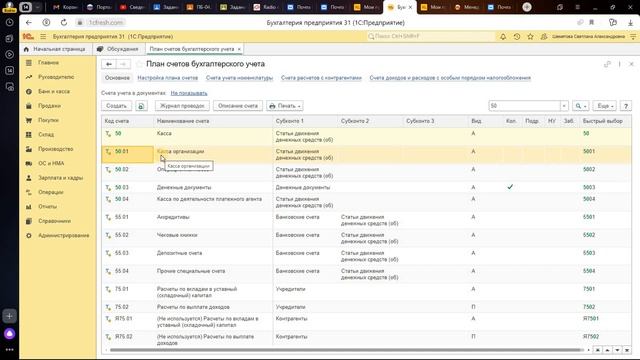The height and width of the screenshot is (360, 640).
Task: Open help question mark button
Action: click(626, 106)
